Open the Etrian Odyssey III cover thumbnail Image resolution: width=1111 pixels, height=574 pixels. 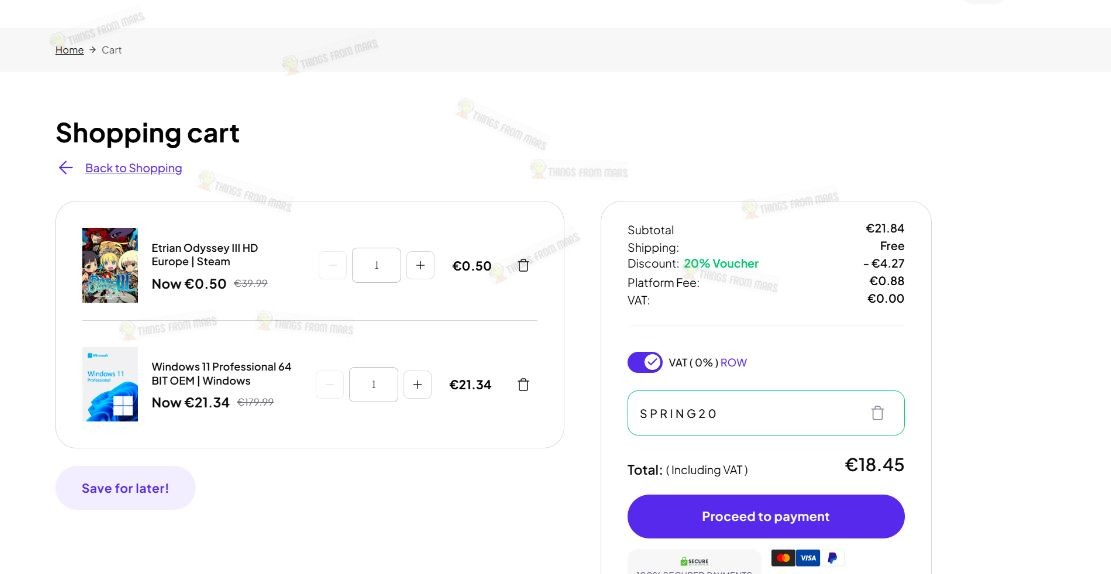pos(110,265)
